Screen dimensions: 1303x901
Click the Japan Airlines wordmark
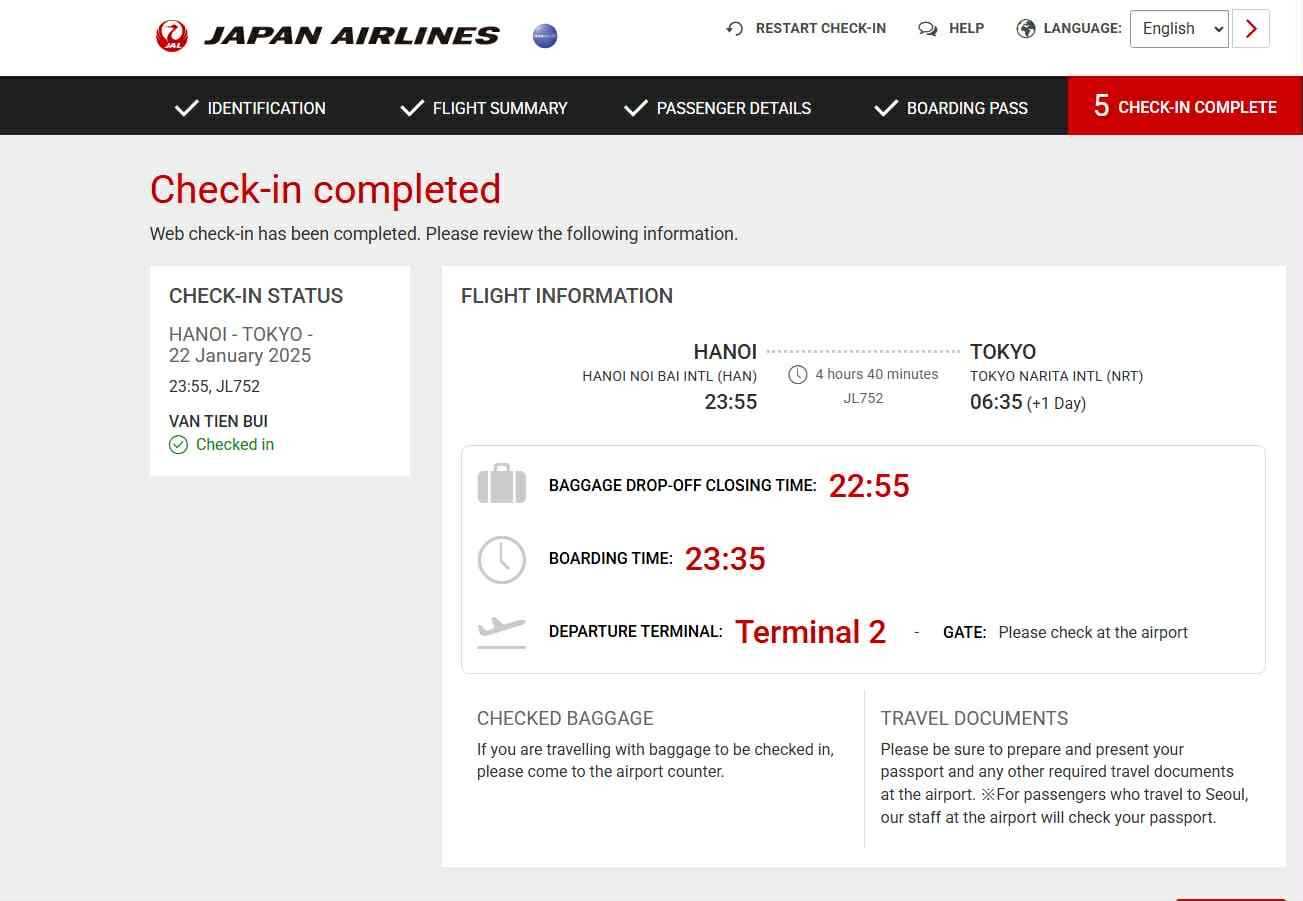[x=351, y=36]
